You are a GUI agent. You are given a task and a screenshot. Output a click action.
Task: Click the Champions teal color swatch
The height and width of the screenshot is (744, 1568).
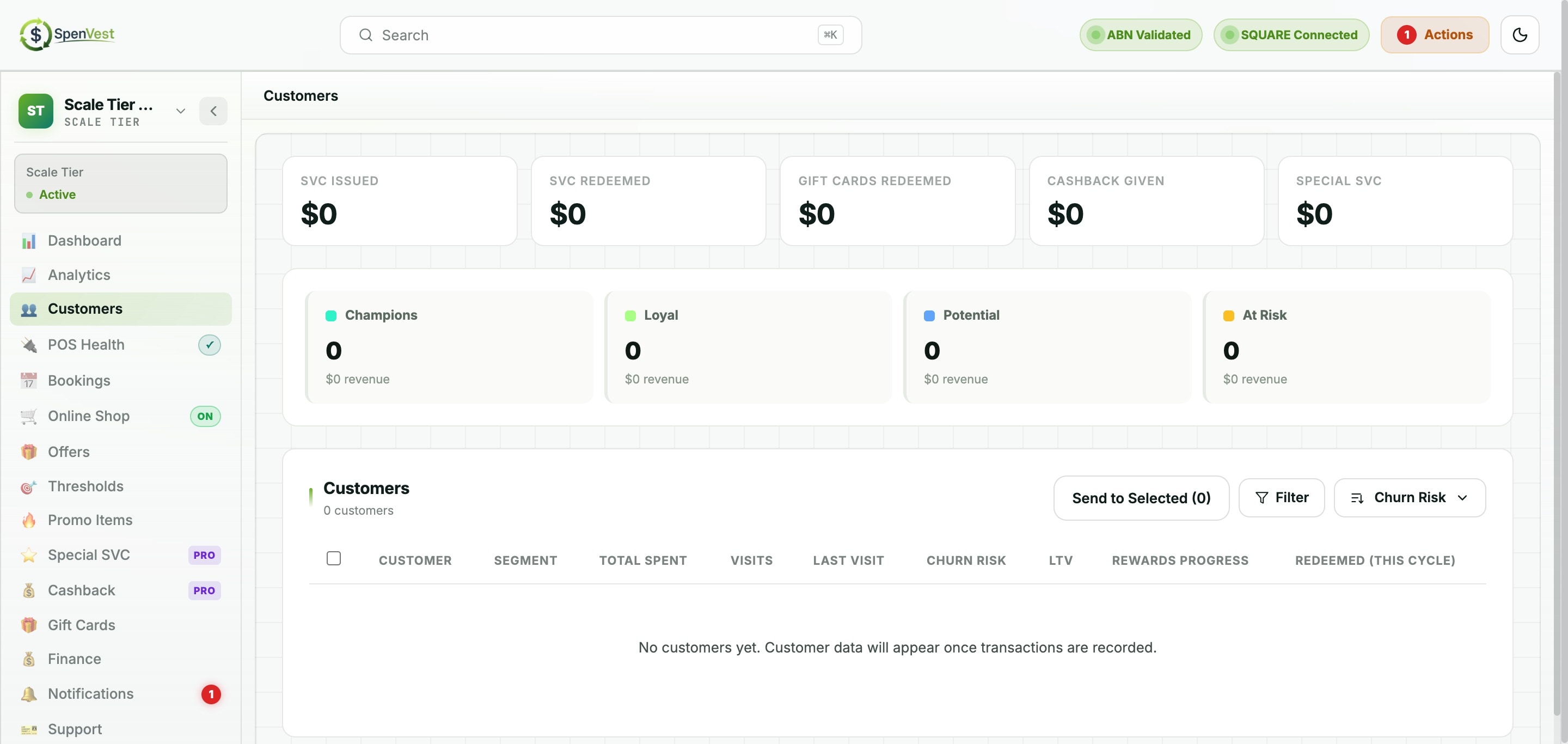tap(331, 316)
